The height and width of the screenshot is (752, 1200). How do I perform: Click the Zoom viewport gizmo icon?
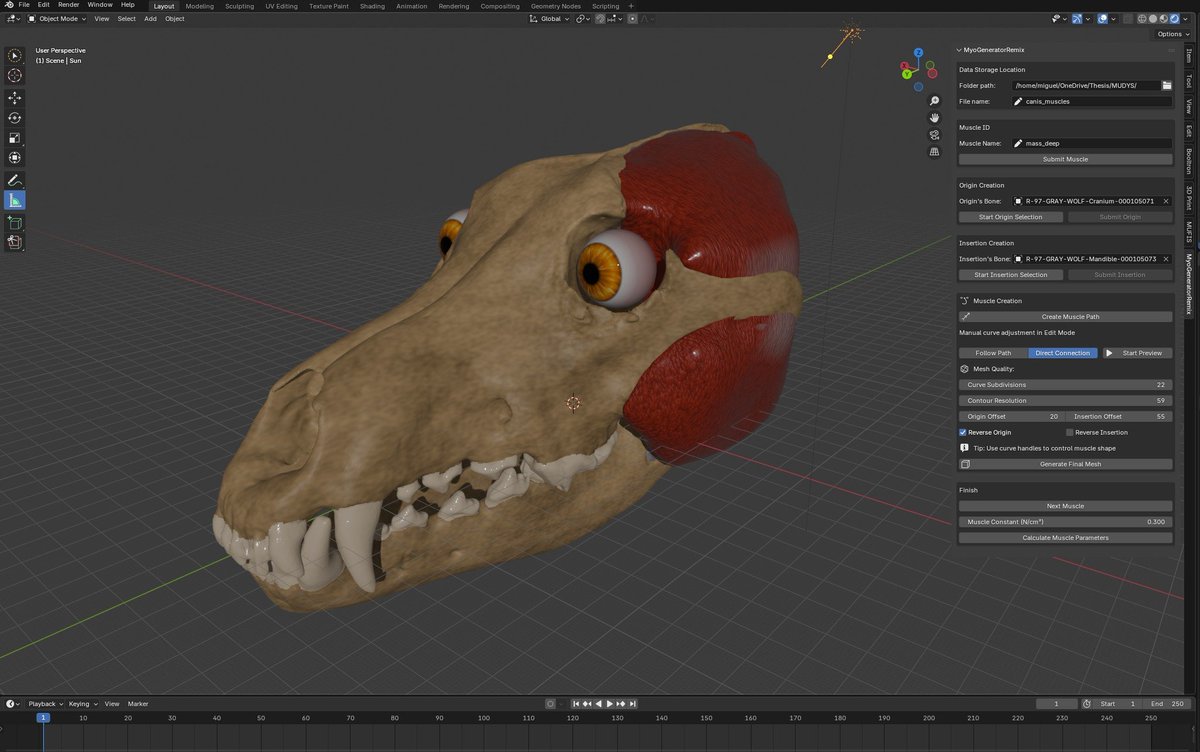point(934,101)
